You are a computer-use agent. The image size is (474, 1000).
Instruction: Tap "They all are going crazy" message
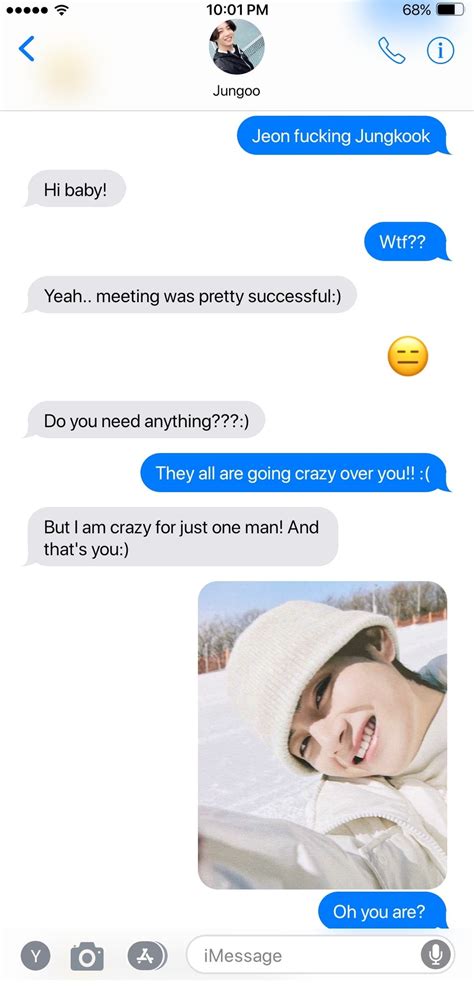[x=295, y=473]
